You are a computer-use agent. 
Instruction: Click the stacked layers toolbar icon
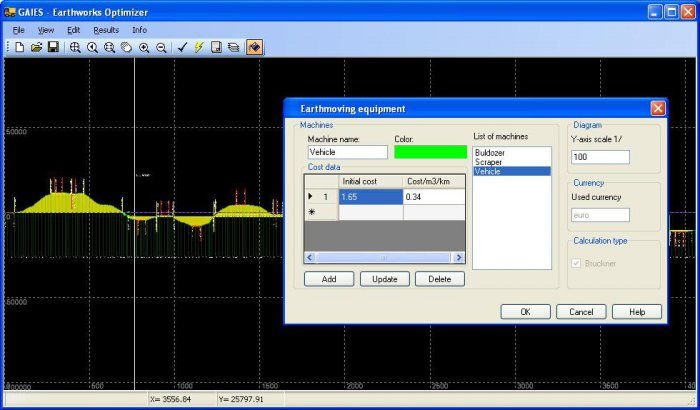pyautogui.click(x=233, y=47)
